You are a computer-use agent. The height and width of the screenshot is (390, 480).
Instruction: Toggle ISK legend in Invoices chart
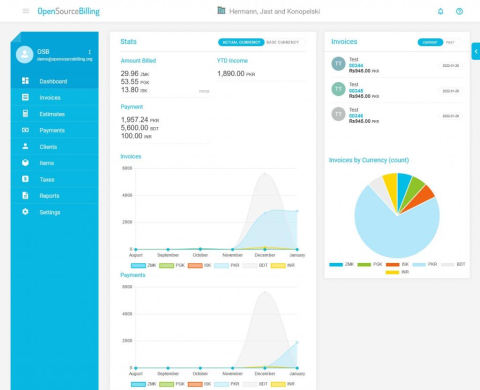(200, 265)
